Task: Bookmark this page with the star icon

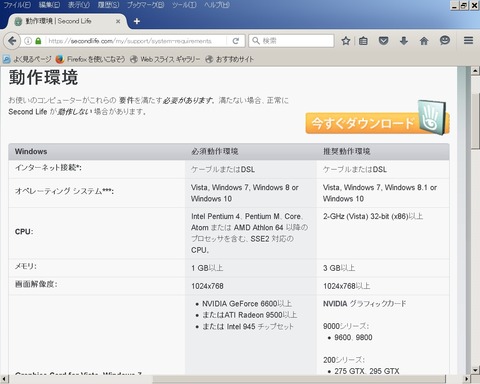Action: click(346, 41)
